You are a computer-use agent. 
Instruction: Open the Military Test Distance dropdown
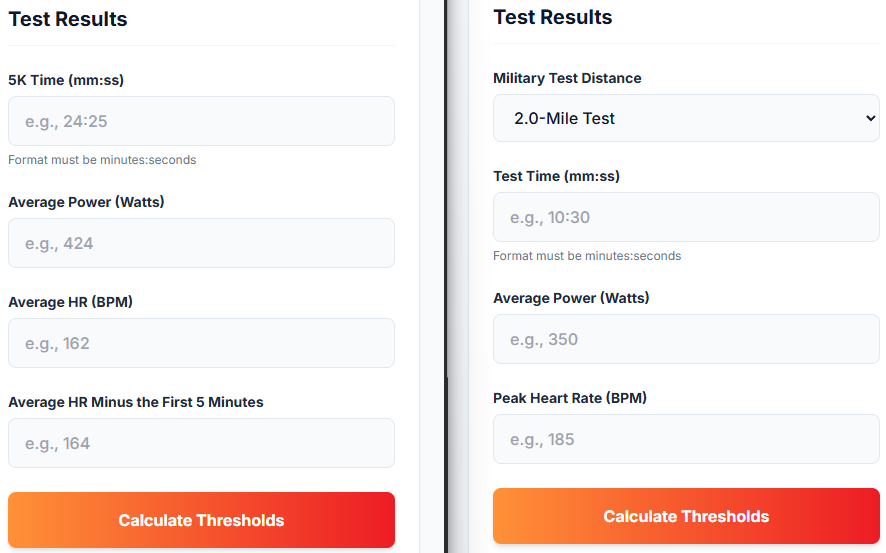pyautogui.click(x=686, y=118)
